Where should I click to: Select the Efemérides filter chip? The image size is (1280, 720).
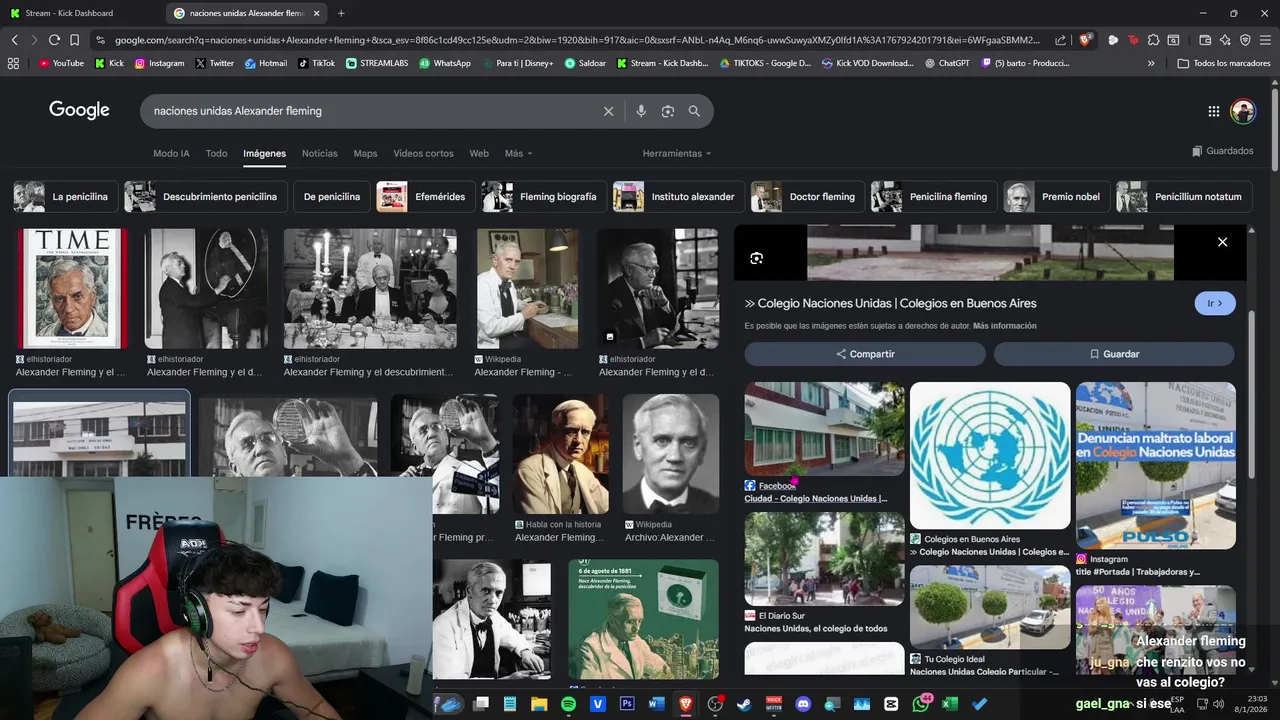(424, 197)
